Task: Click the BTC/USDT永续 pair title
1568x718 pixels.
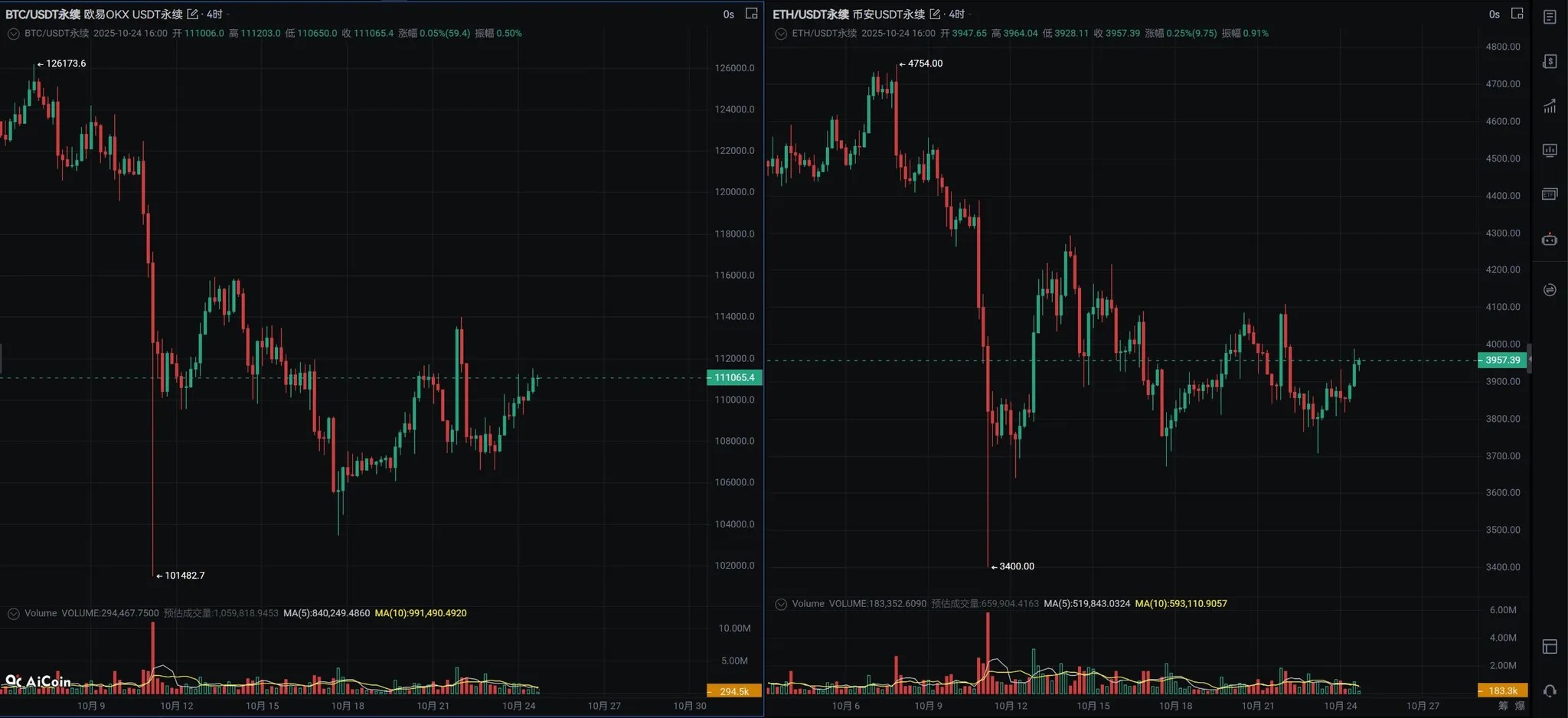Action: (43, 15)
